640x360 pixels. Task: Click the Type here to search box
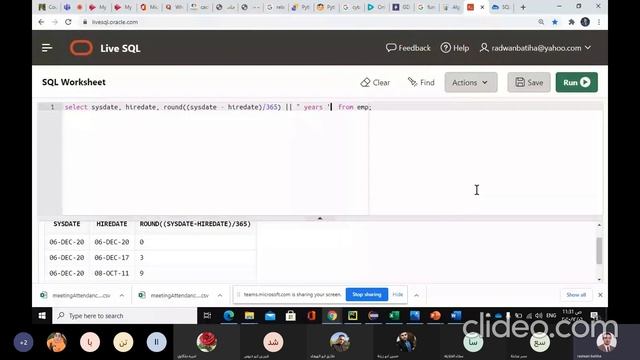(125, 316)
